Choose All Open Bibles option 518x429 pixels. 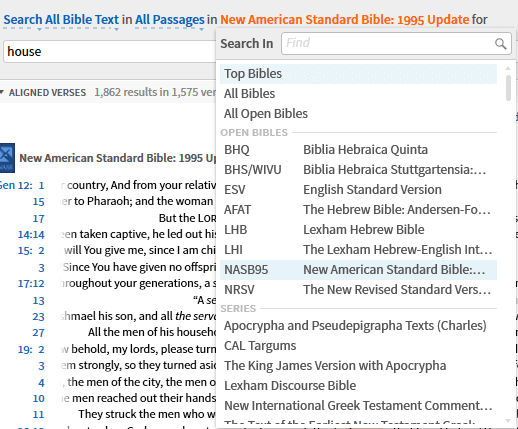[358, 114]
